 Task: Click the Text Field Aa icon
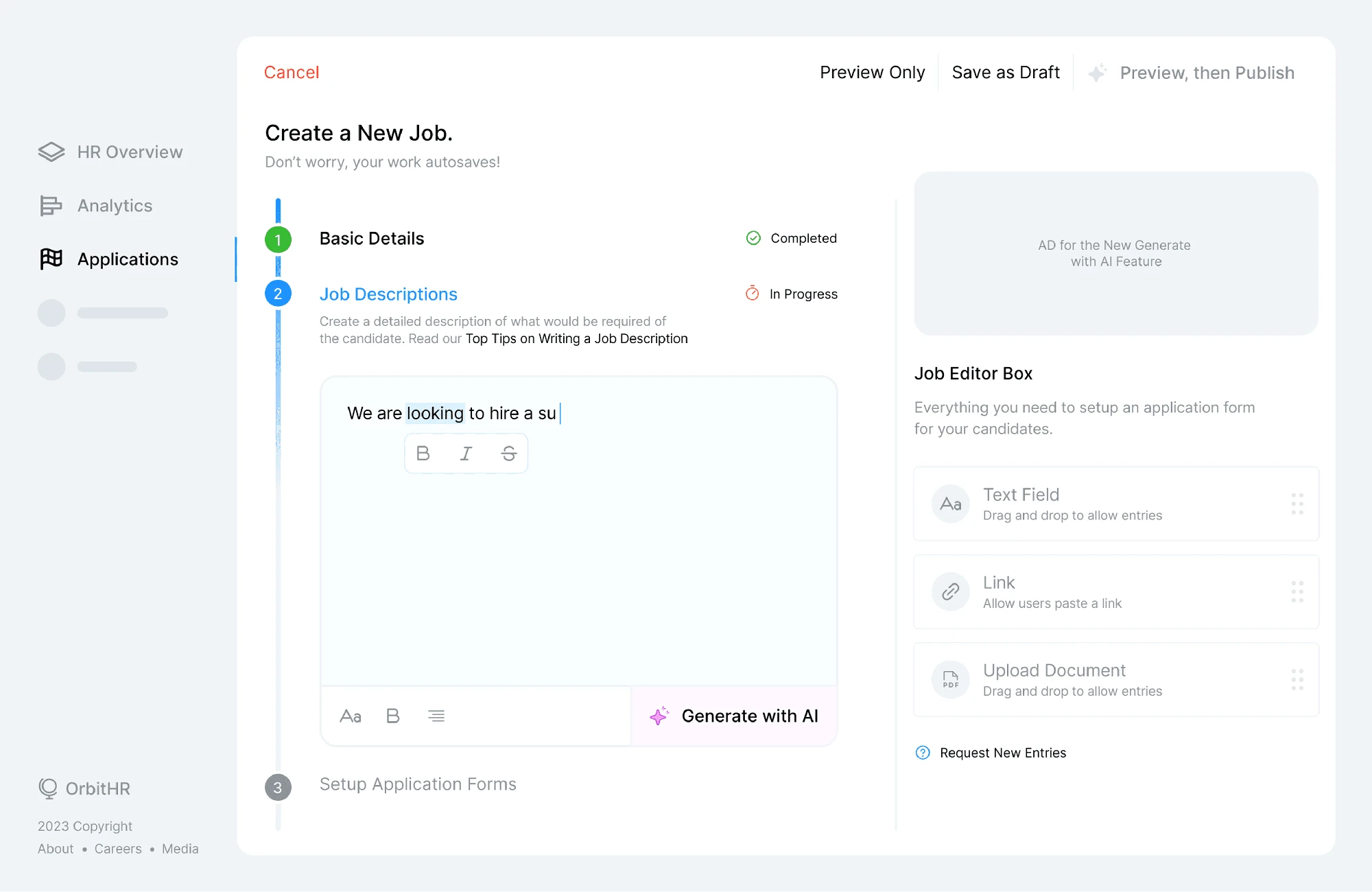(951, 504)
